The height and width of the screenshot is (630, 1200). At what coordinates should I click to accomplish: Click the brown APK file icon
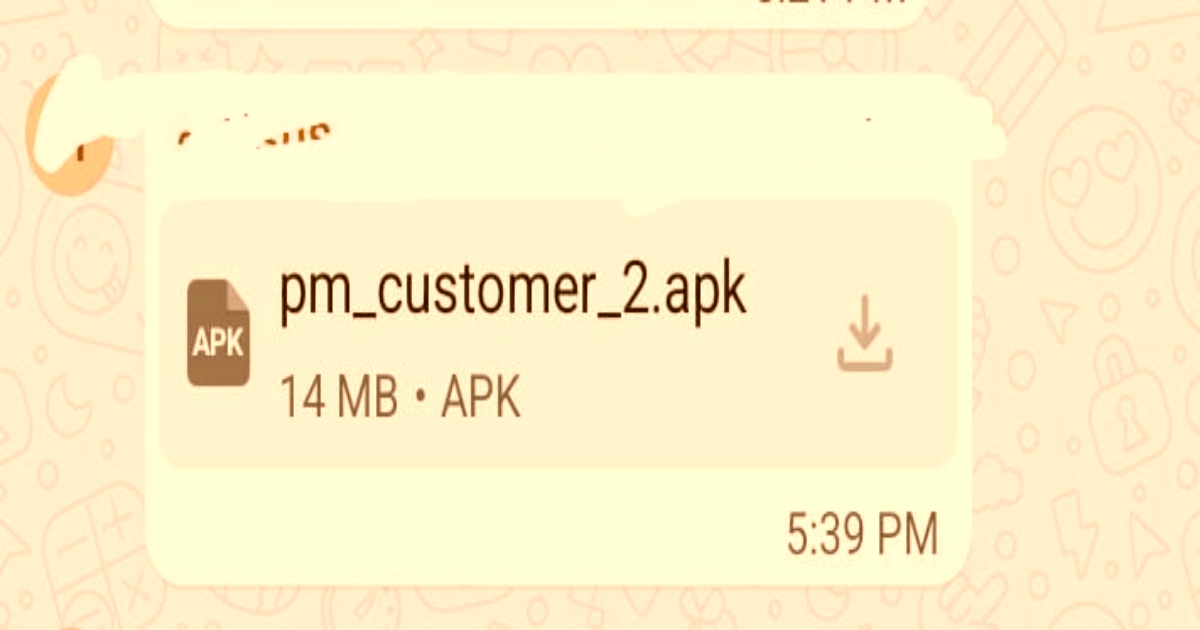point(218,332)
